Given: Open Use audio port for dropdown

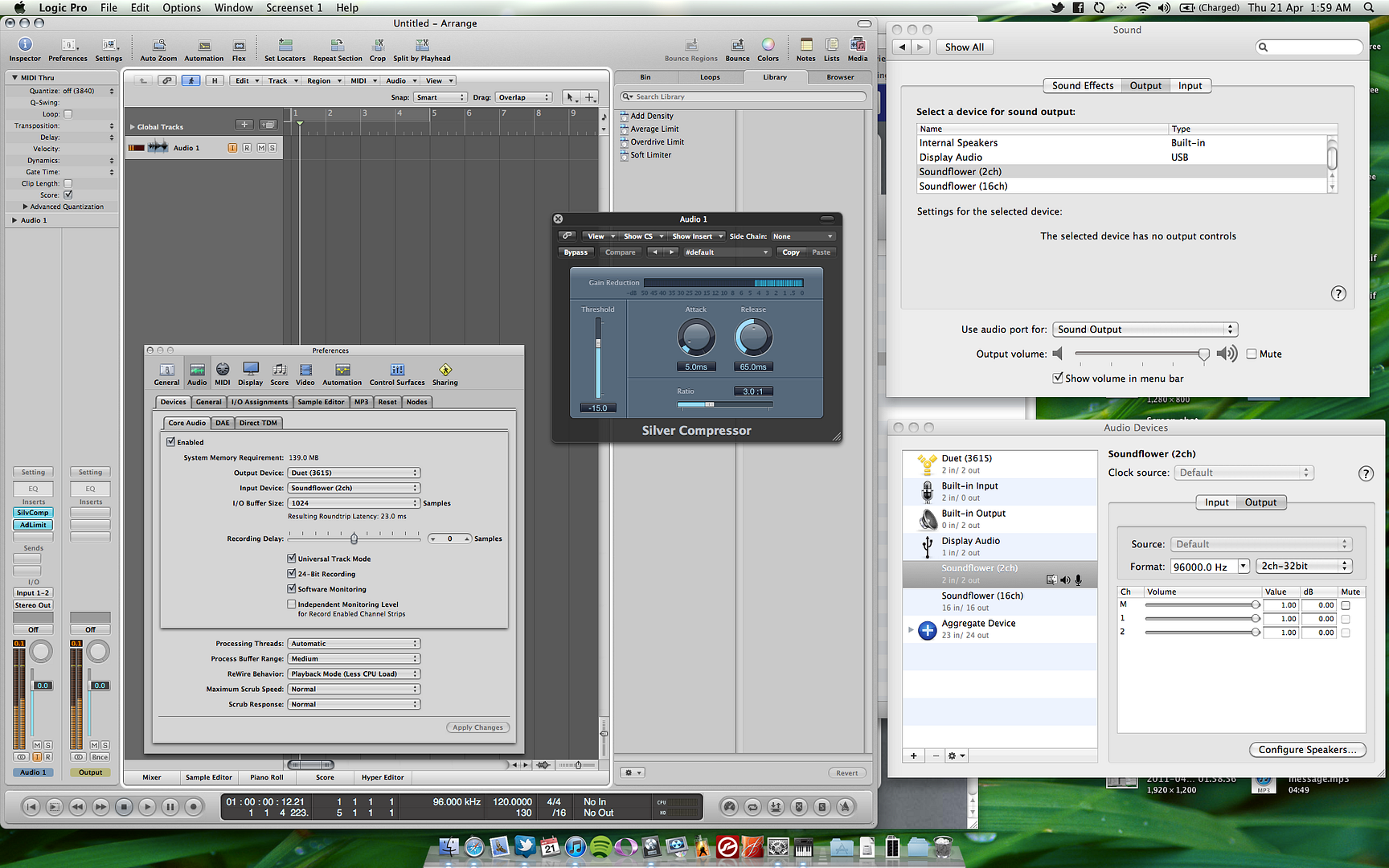Looking at the screenshot, I should pyautogui.click(x=1145, y=330).
